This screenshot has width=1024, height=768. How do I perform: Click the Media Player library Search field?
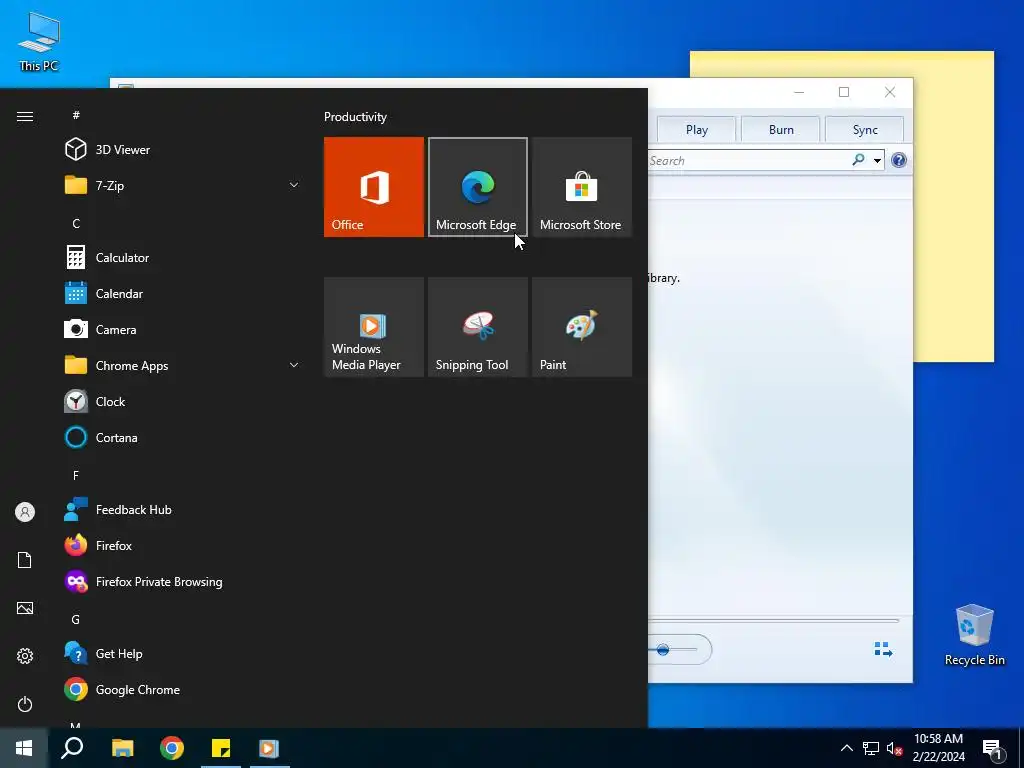pyautogui.click(x=748, y=161)
